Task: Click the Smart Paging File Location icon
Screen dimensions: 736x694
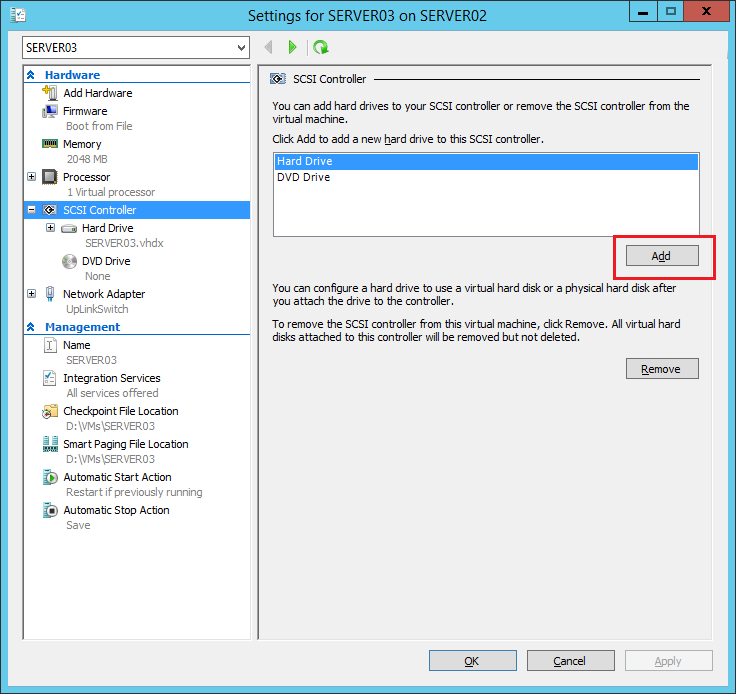Action: (x=50, y=444)
